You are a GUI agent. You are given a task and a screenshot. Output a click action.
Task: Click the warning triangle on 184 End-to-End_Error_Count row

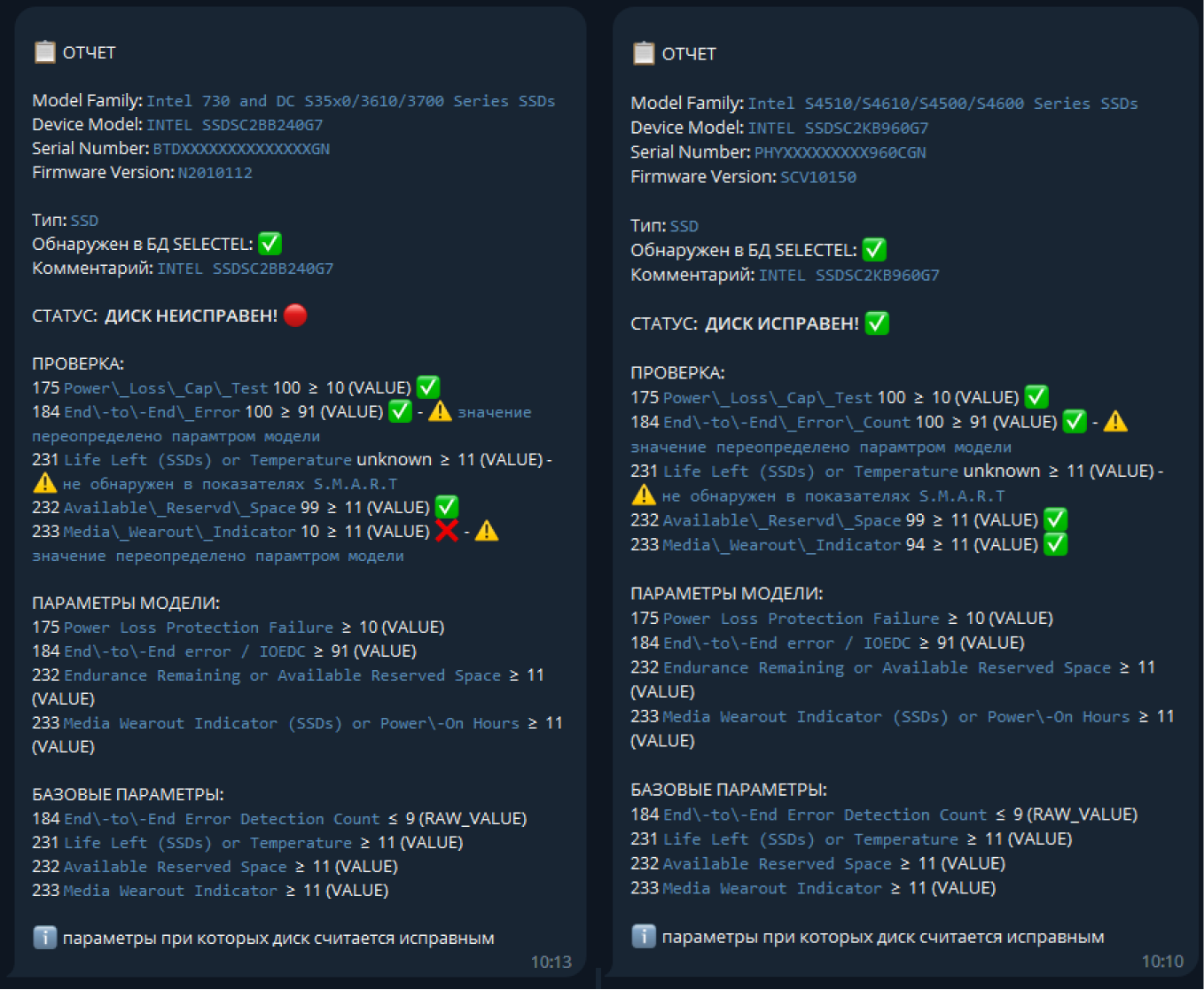[x=1115, y=422]
